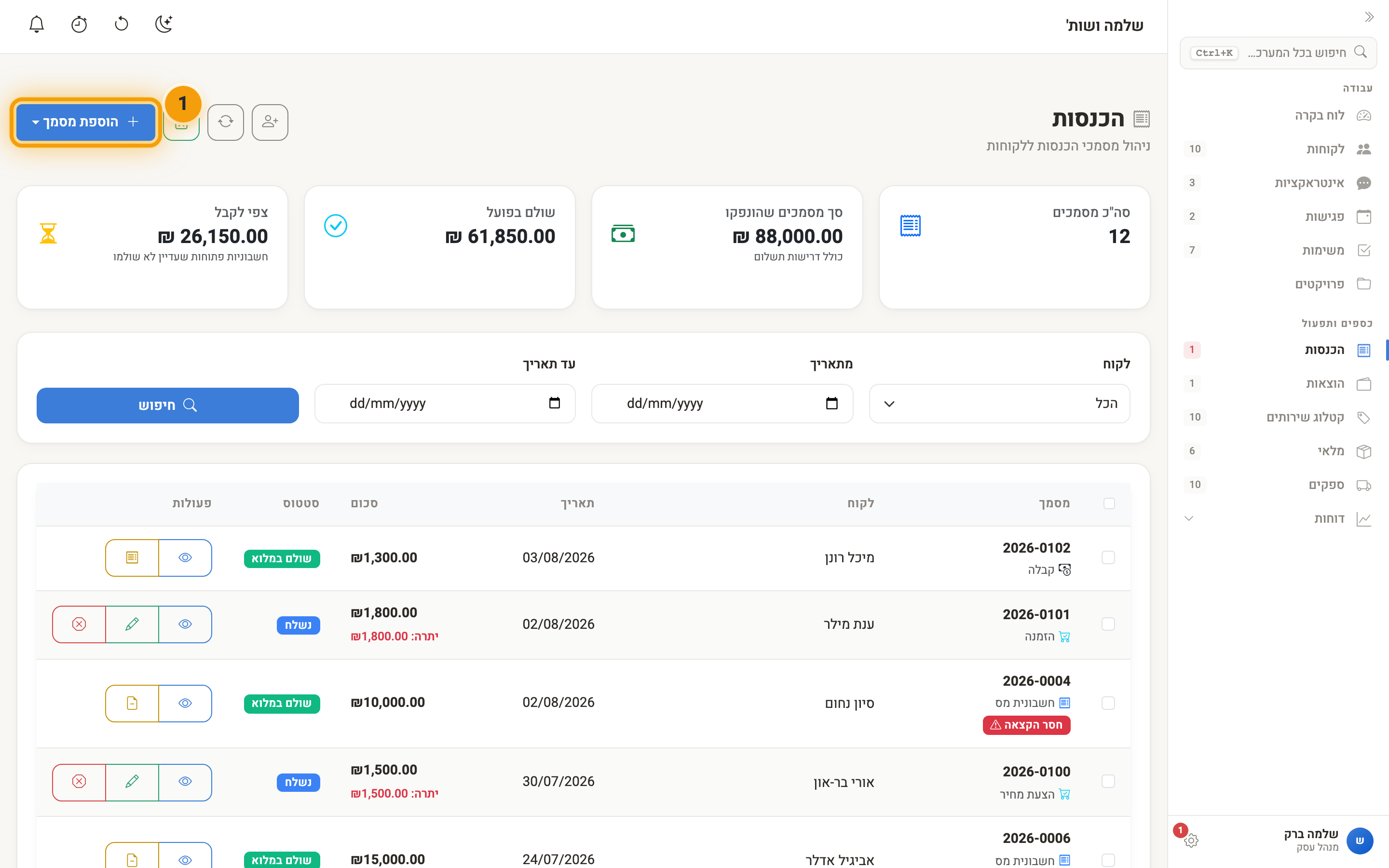Screen dimensions: 1389x868
Task: Open מלאי inventory section
Action: 1278,451
